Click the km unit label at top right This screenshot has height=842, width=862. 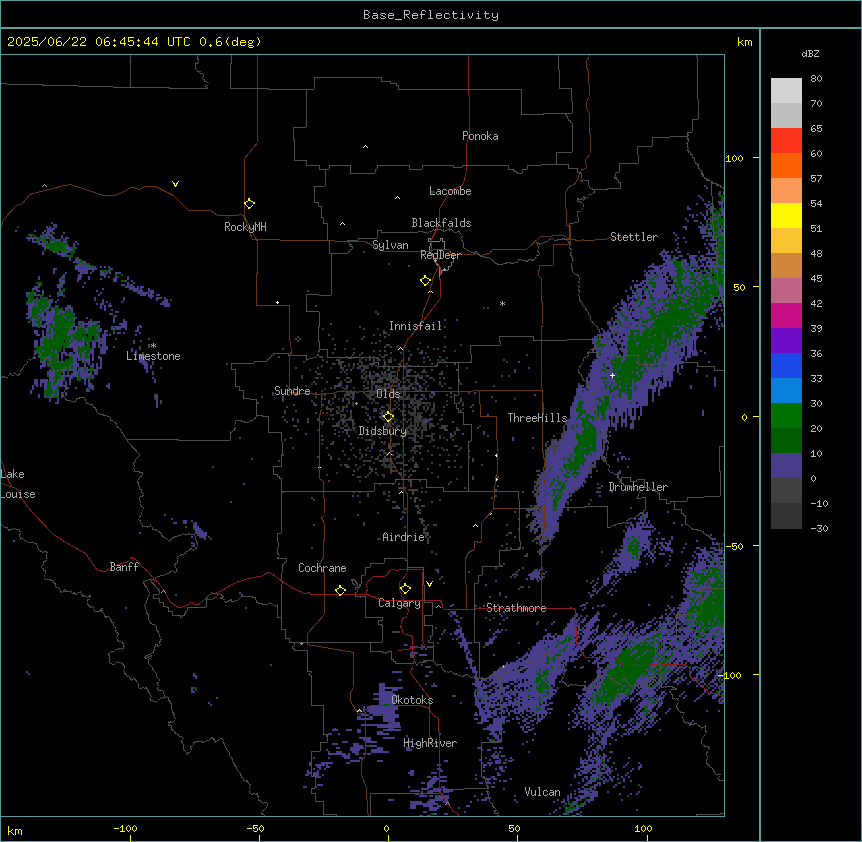click(x=745, y=42)
